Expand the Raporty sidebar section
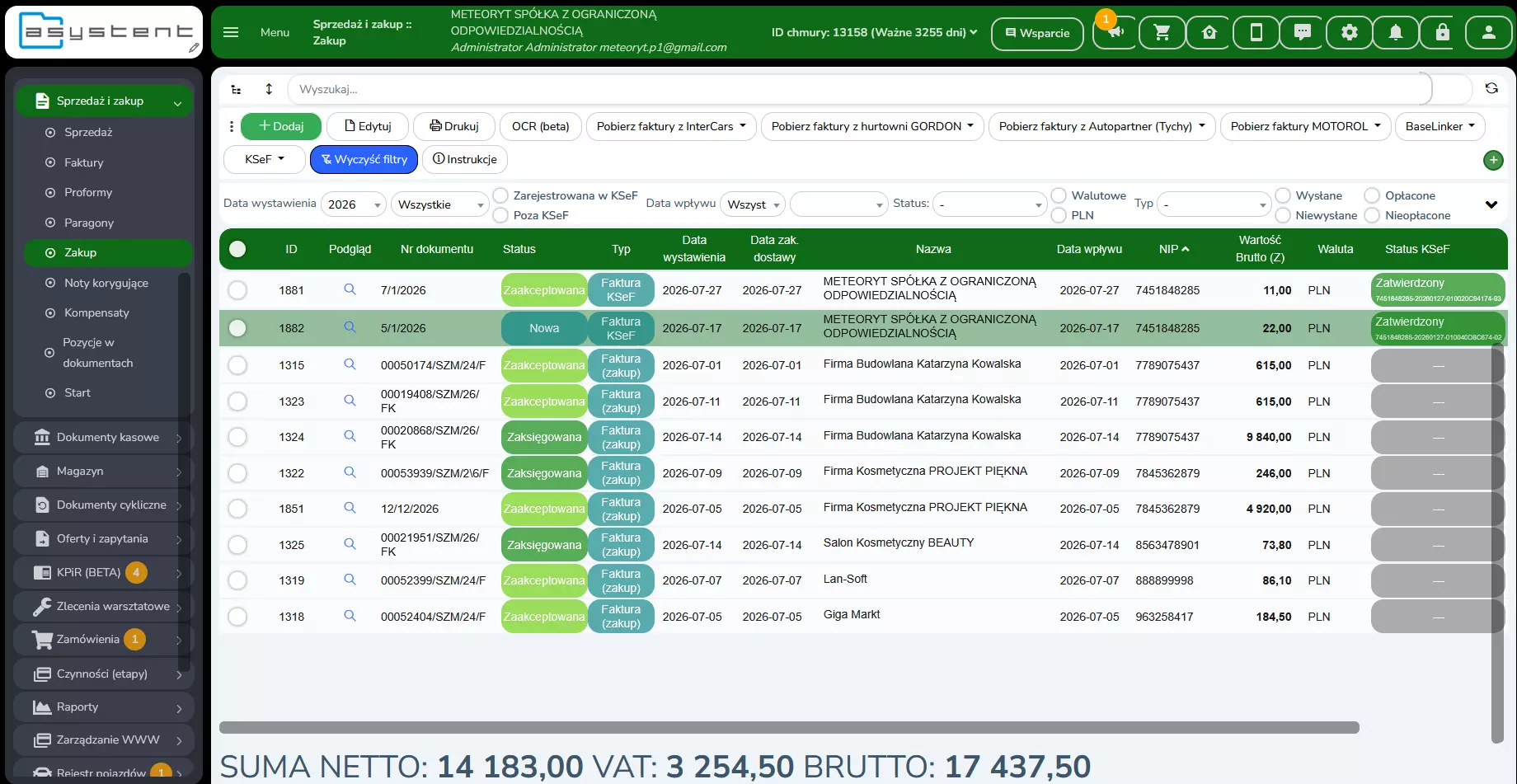This screenshot has height=784, width=1517. (x=104, y=707)
